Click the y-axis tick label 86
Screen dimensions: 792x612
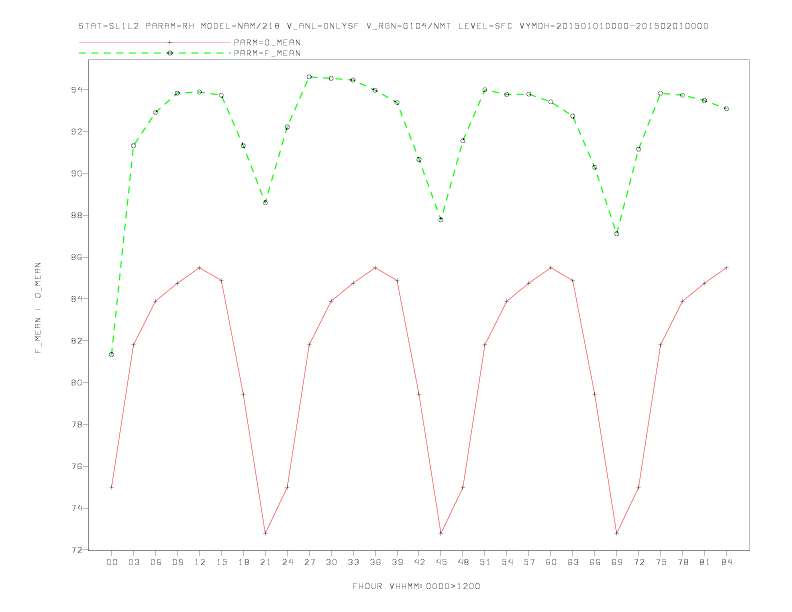tap(77, 258)
